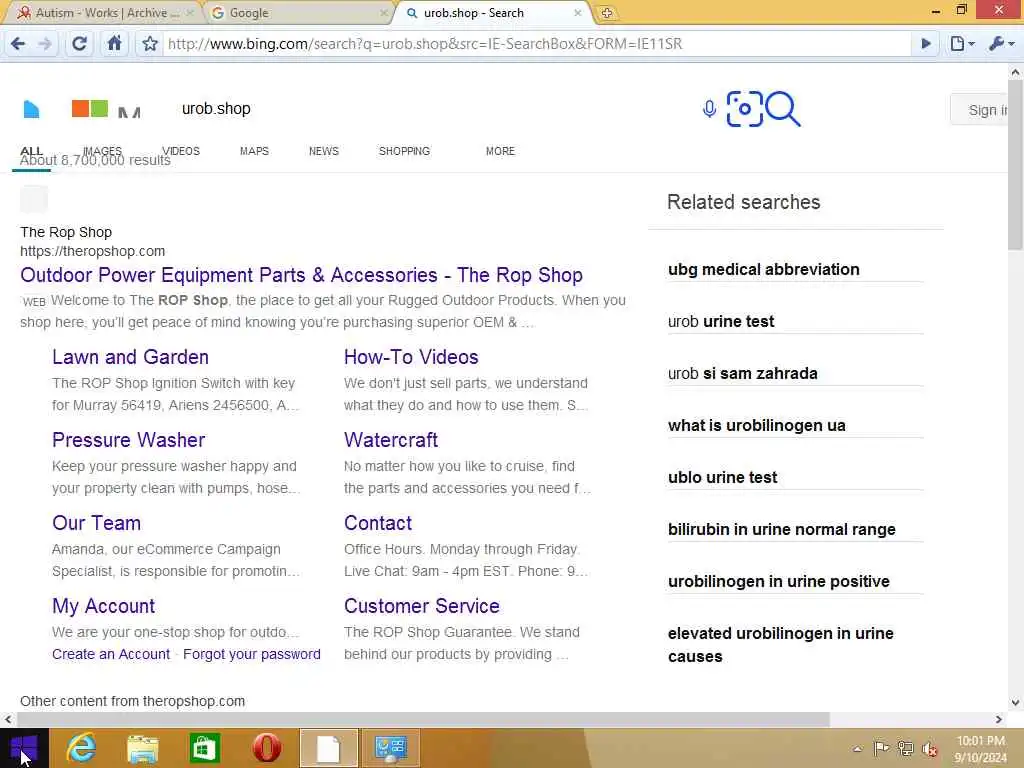Open visual search camera icon
The width and height of the screenshot is (1024, 768).
click(744, 108)
